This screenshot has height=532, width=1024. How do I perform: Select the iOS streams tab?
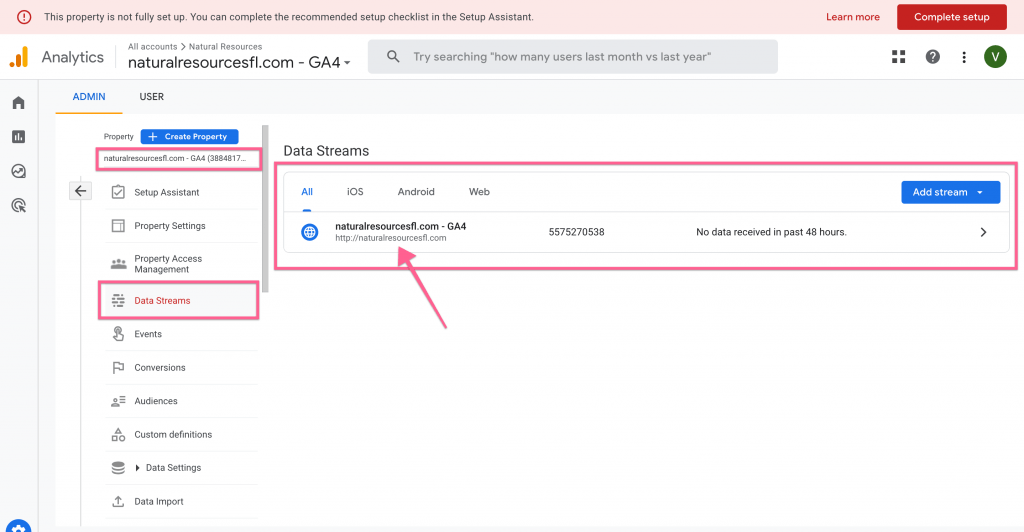355,192
